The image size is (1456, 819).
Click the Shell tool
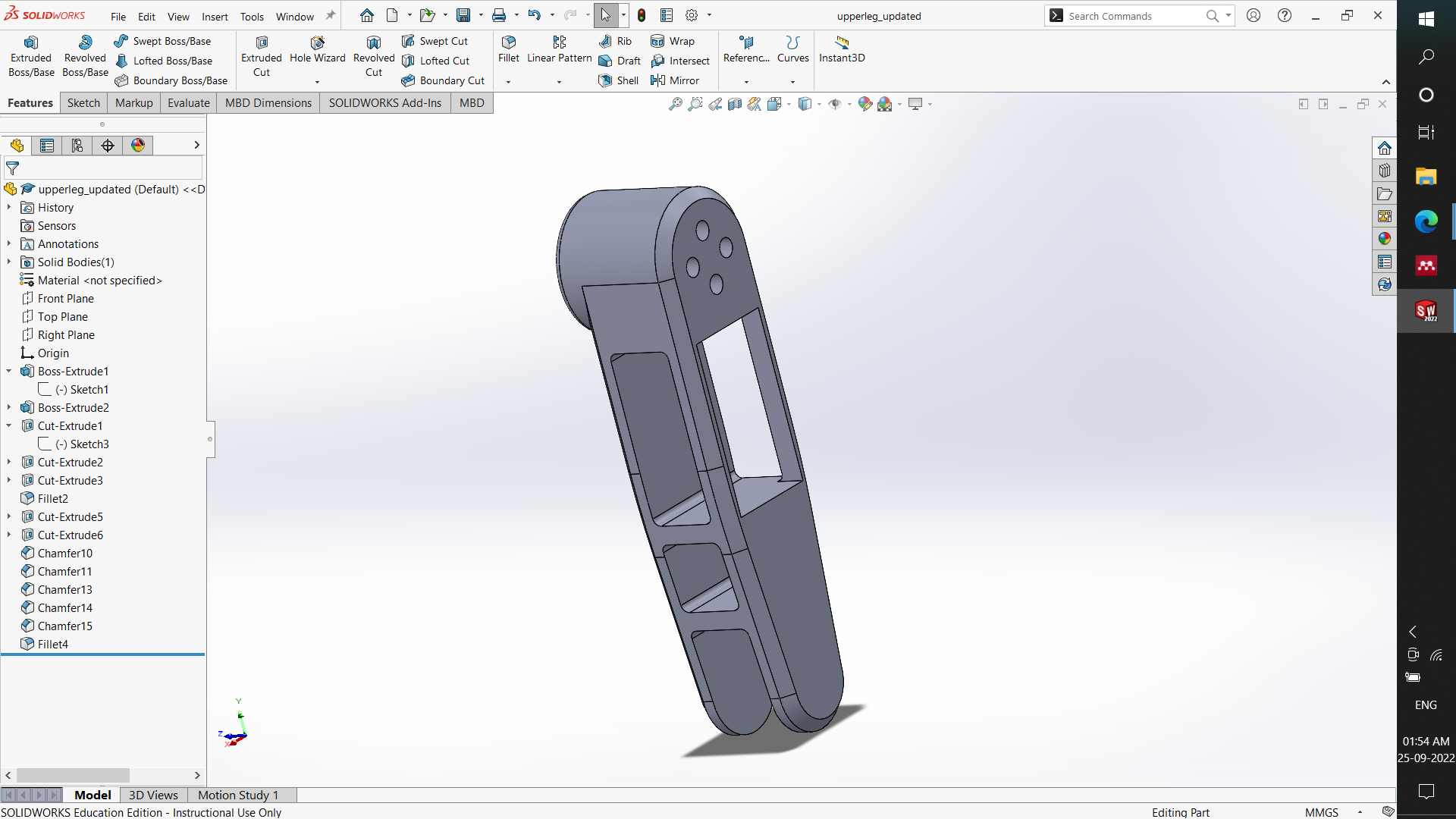click(618, 80)
